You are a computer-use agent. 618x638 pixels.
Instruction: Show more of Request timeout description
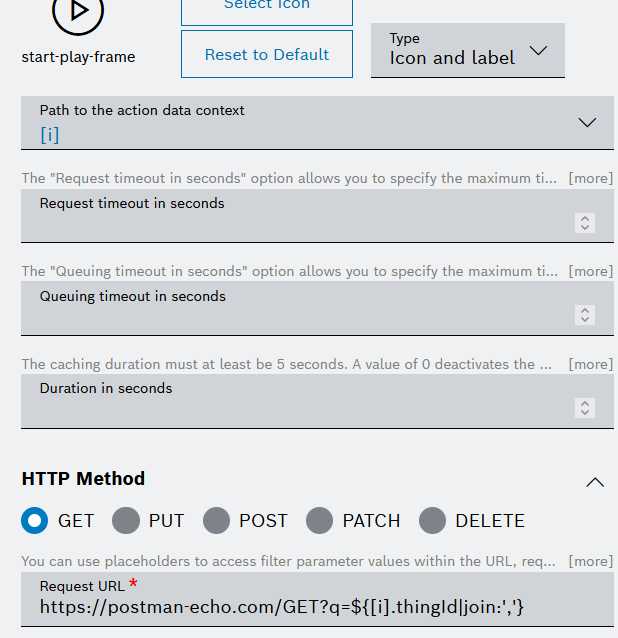(590, 178)
